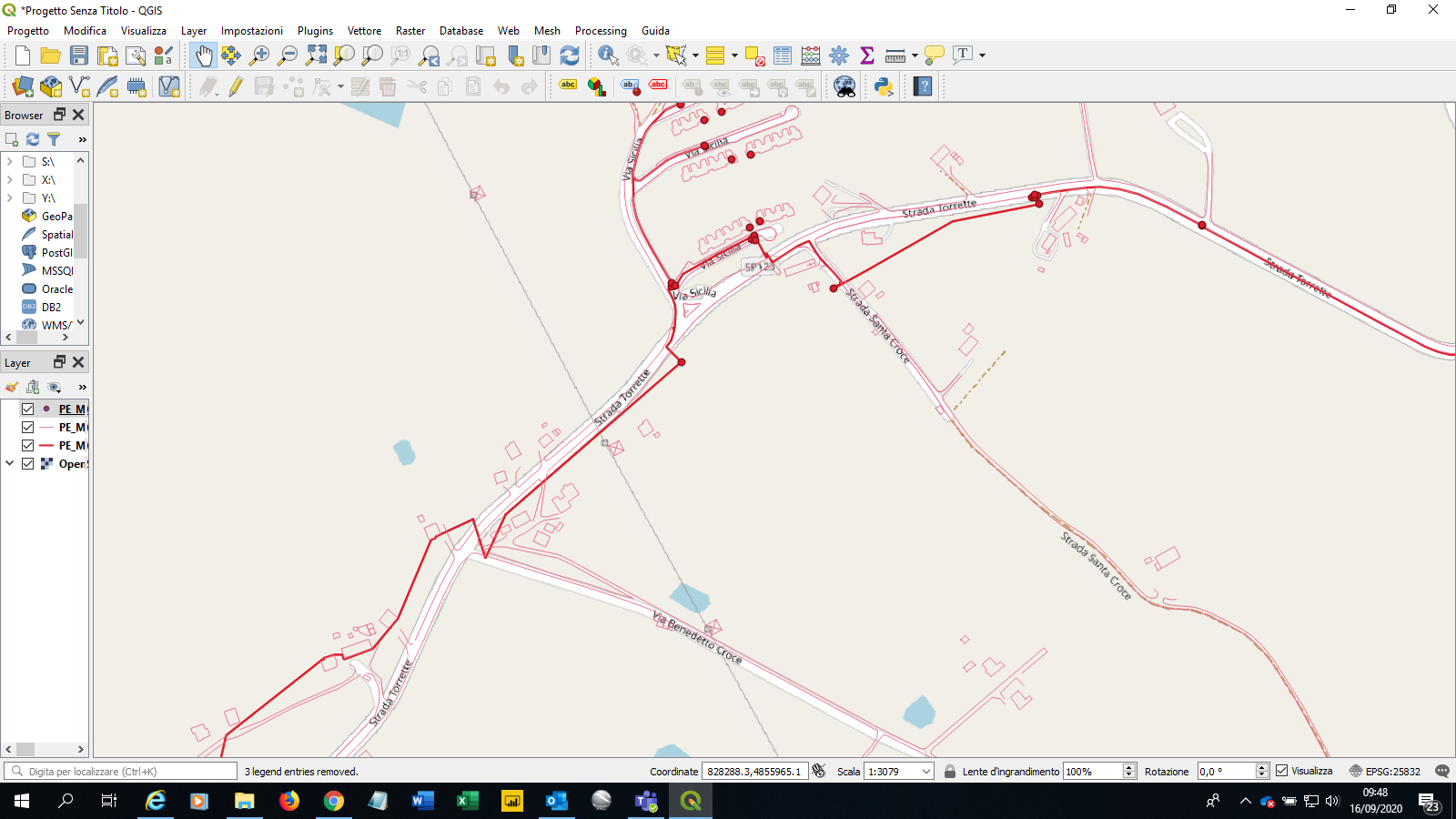Screen dimensions: 1456x819
Task: Open the attribute table
Action: [782, 56]
